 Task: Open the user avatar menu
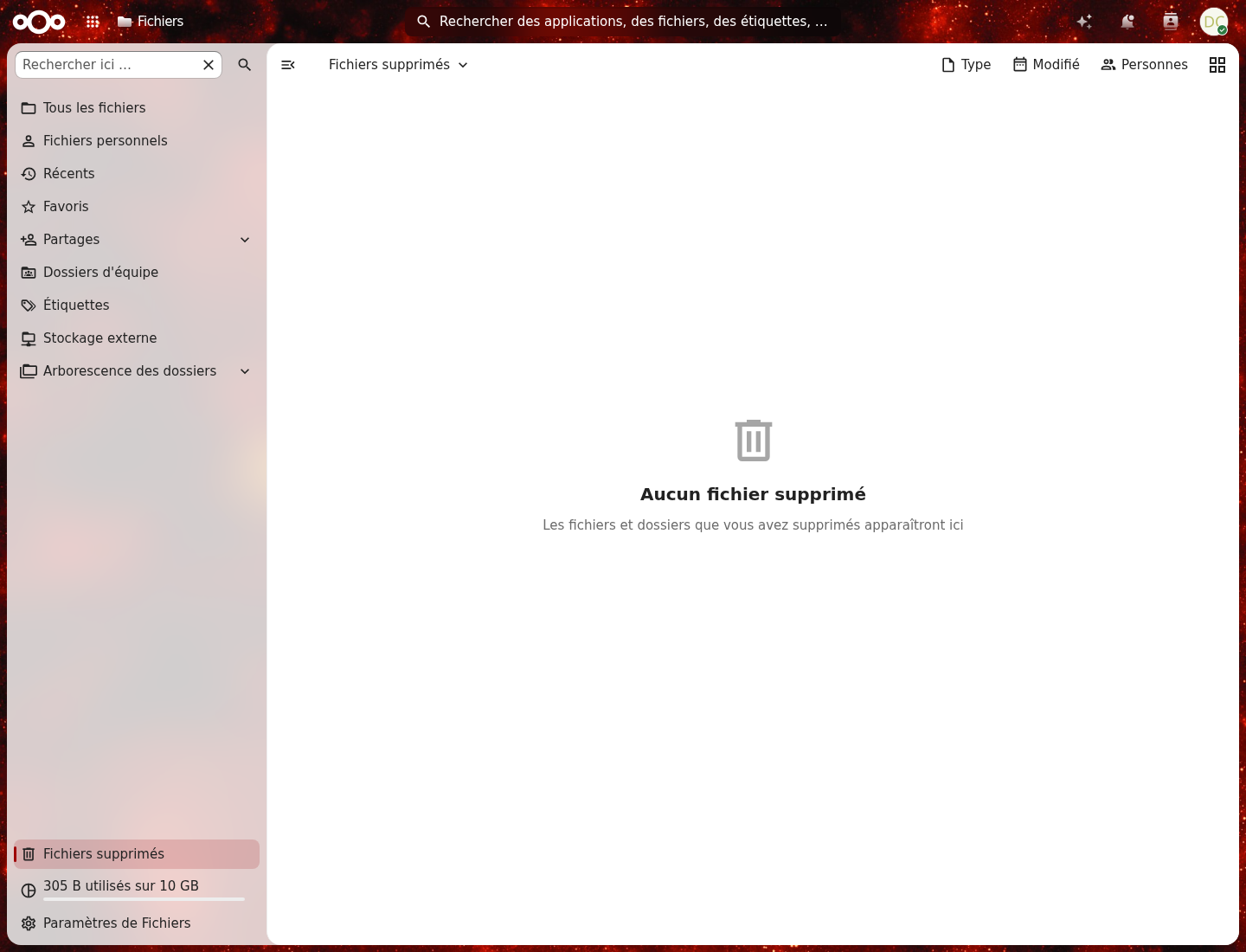pos(1214,22)
